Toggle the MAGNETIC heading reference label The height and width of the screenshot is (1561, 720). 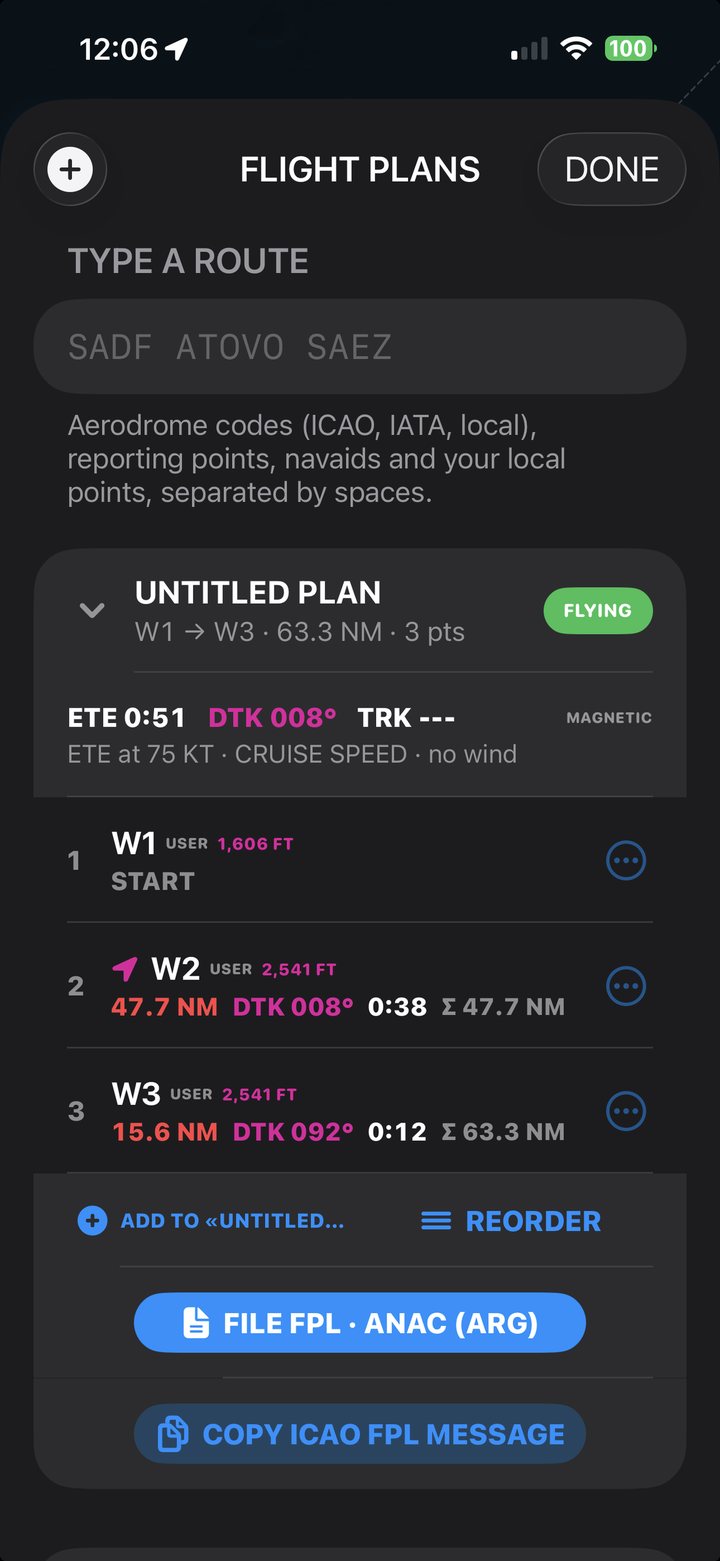coord(609,718)
